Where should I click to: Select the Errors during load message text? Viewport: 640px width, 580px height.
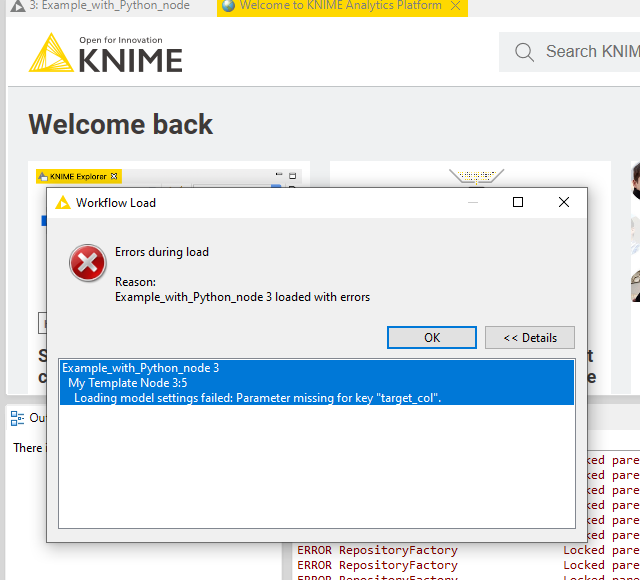coord(162,252)
